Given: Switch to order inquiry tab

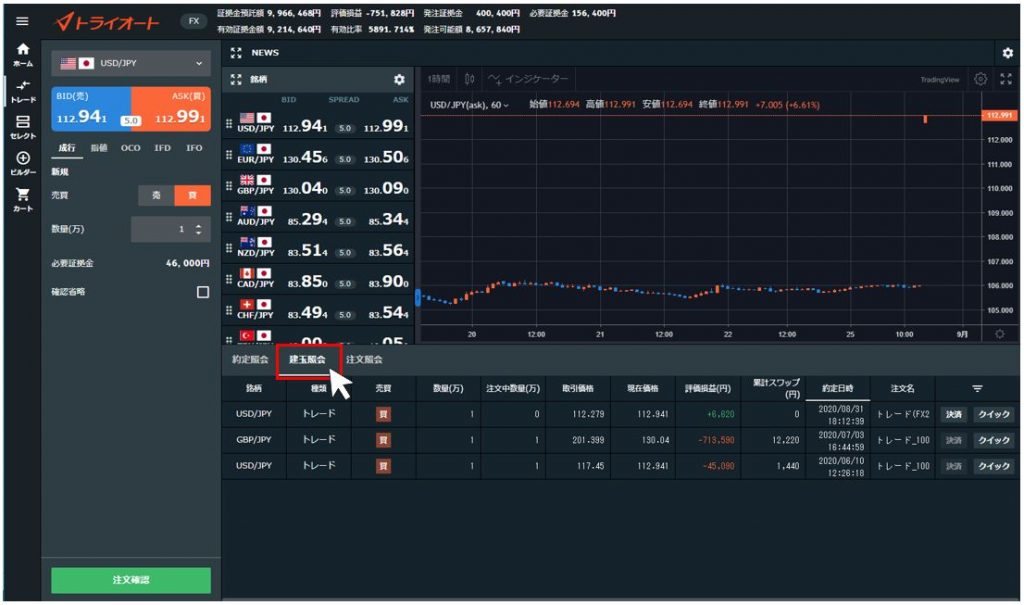Looking at the screenshot, I should pyautogui.click(x=364, y=359).
